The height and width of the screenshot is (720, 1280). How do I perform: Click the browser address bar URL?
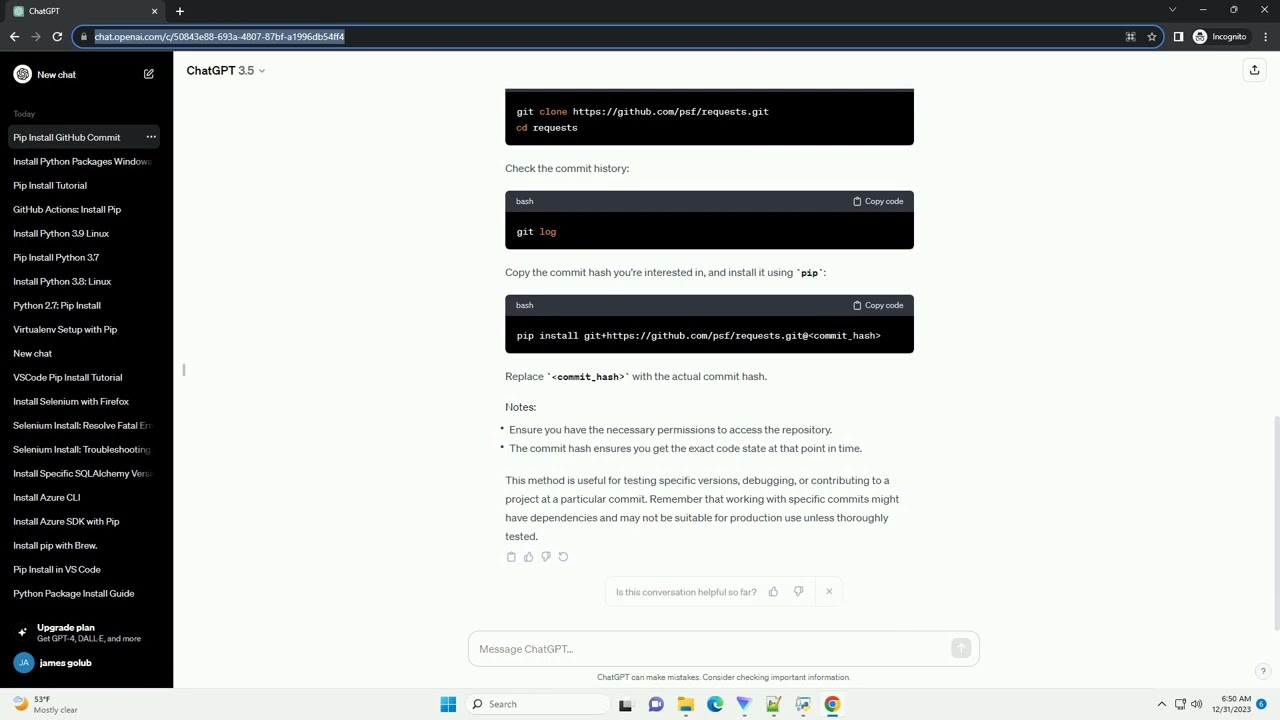point(219,37)
